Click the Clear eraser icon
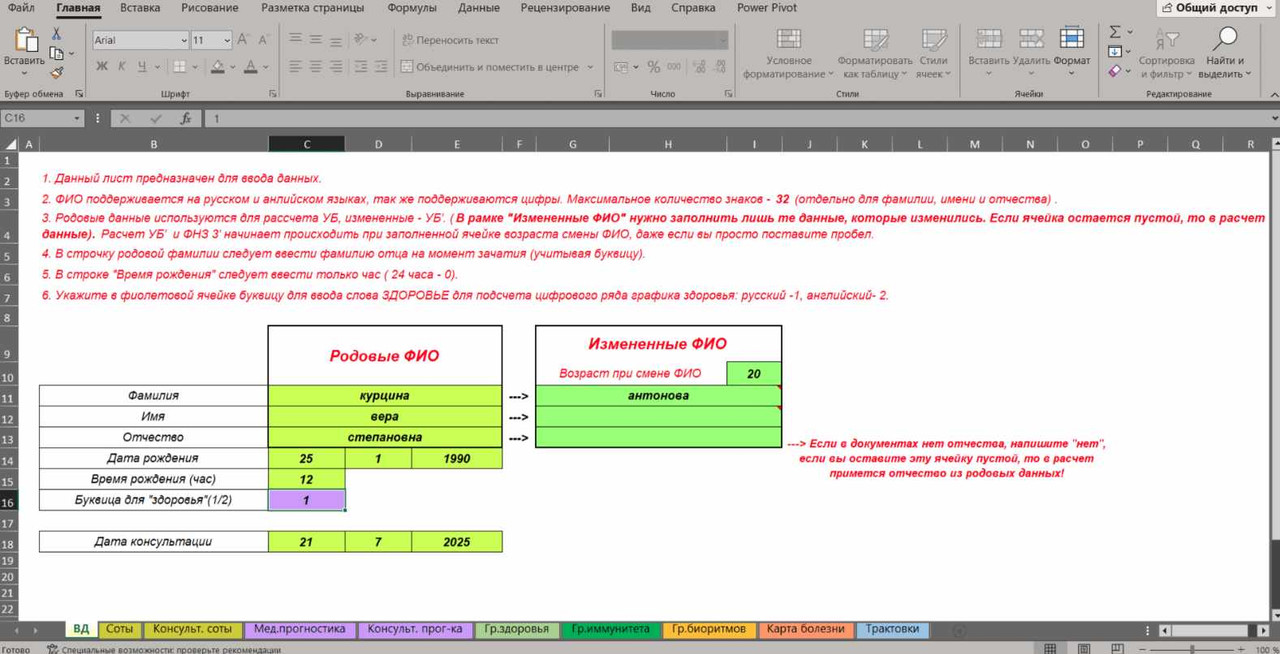1280x654 pixels. 1115,72
